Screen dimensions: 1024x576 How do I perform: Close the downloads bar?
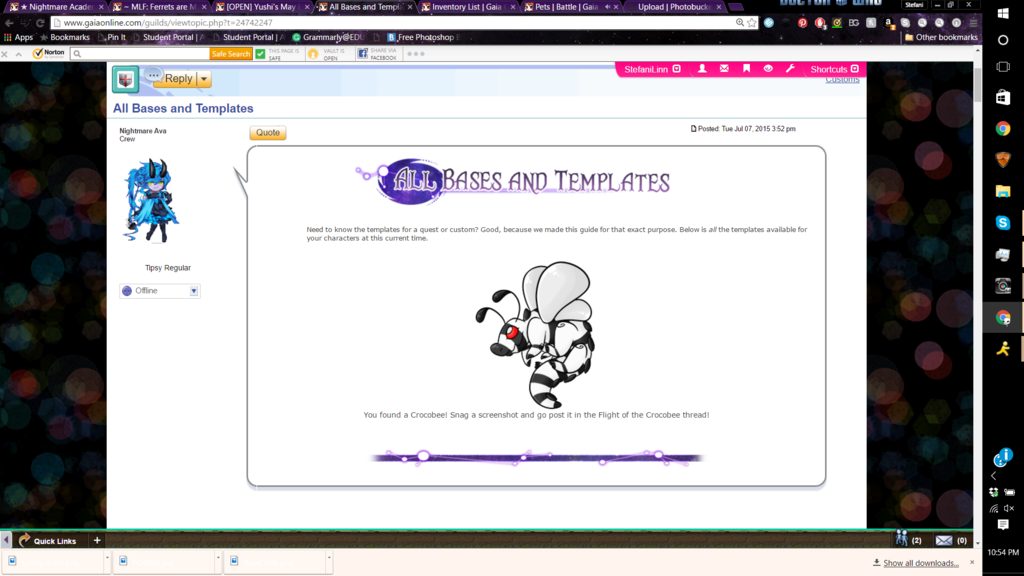tap(972, 562)
